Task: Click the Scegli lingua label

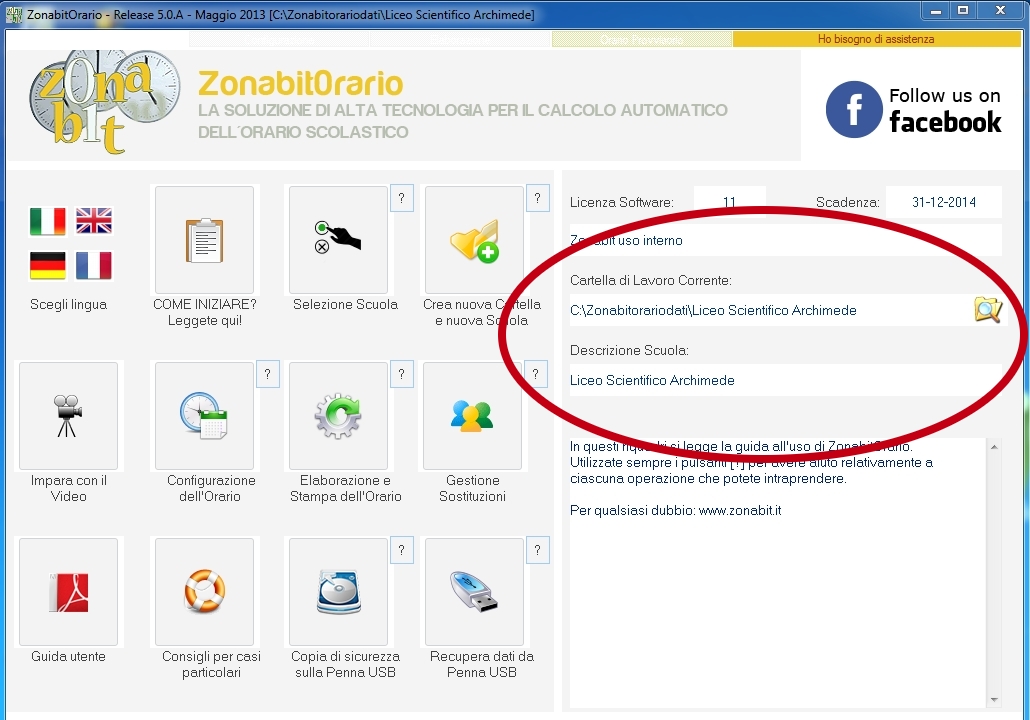Action: point(68,304)
